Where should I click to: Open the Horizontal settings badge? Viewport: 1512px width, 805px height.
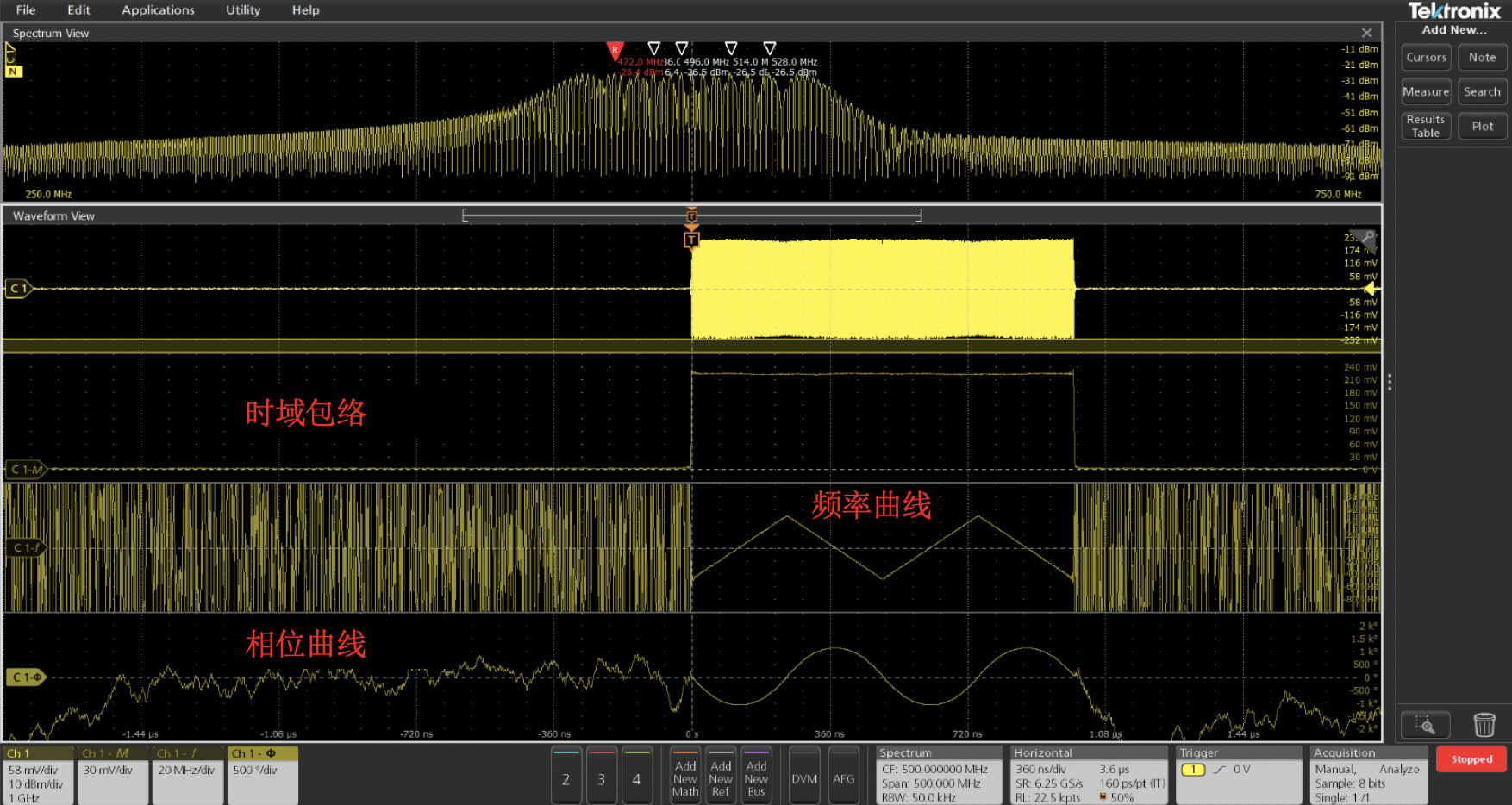tap(1090, 776)
